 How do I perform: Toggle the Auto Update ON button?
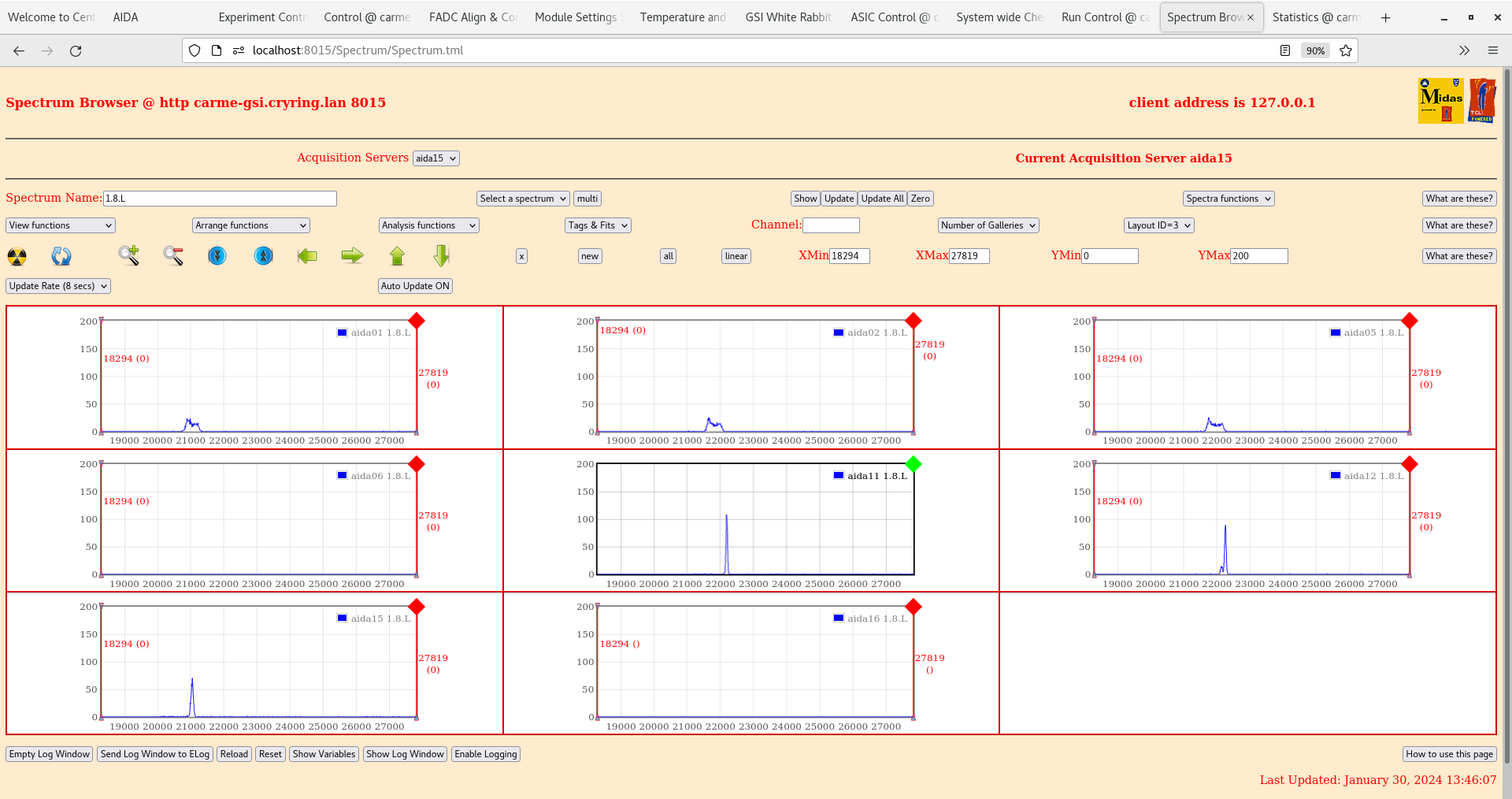(415, 286)
